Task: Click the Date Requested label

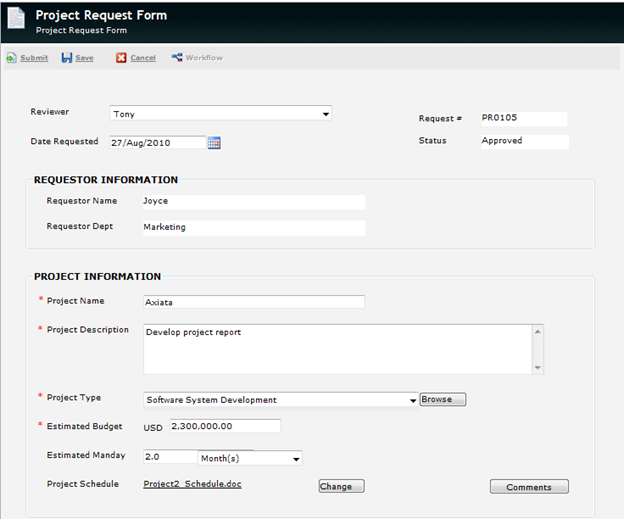Action: click(64, 142)
